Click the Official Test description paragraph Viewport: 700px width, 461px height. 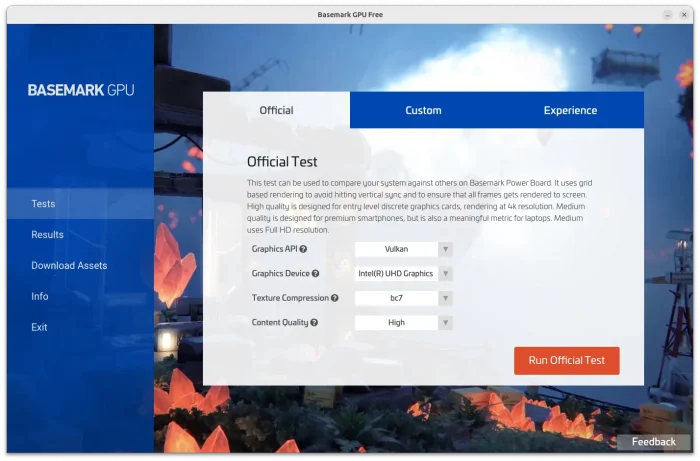pos(420,206)
